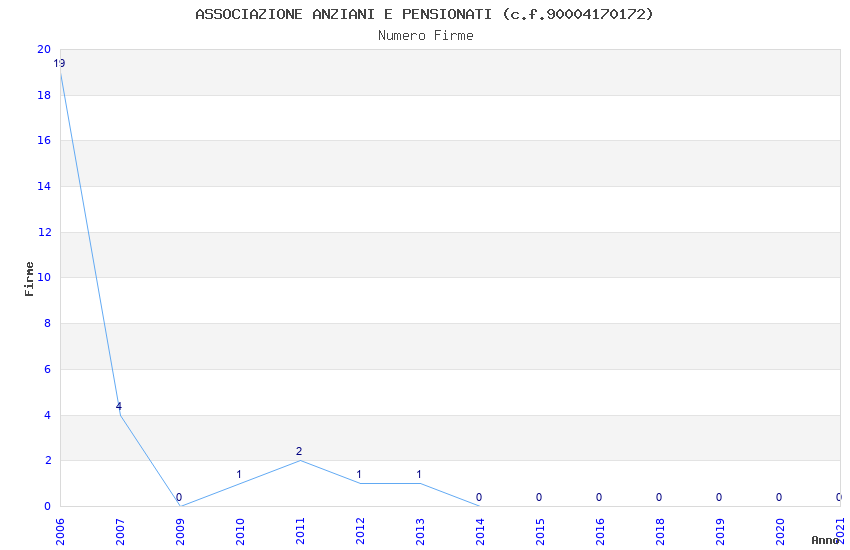This screenshot has height=550, width=850.
Task: Click the subtitle Numero Firme
Action: pyautogui.click(x=426, y=36)
